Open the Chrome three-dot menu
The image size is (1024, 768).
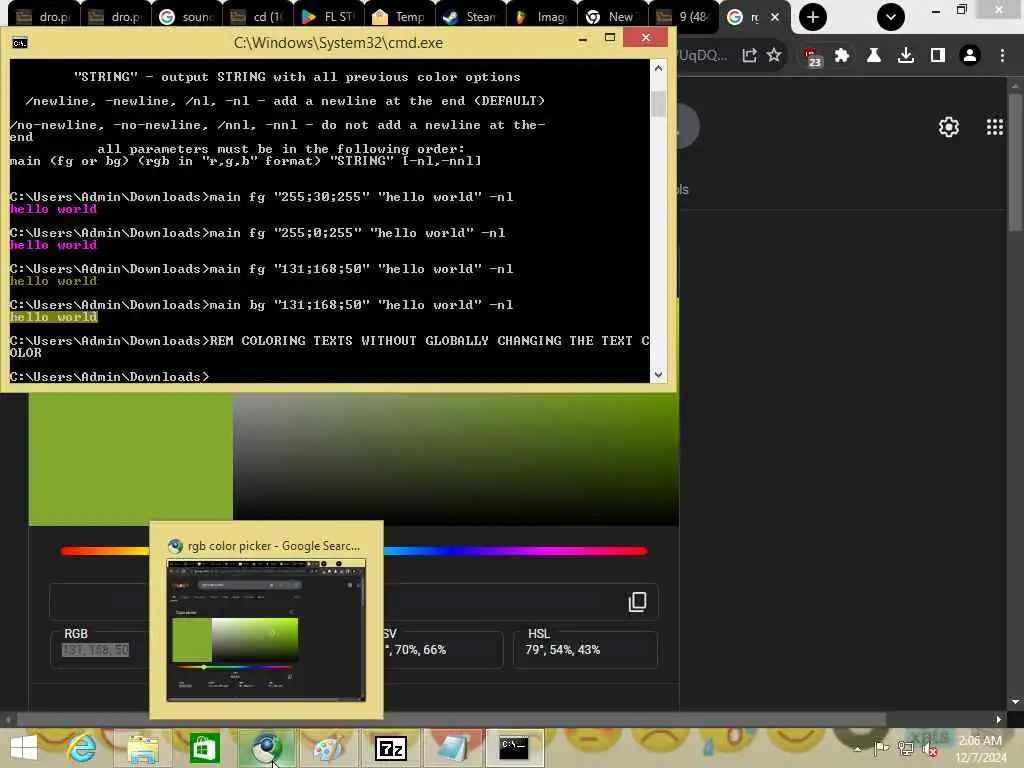point(1002,56)
